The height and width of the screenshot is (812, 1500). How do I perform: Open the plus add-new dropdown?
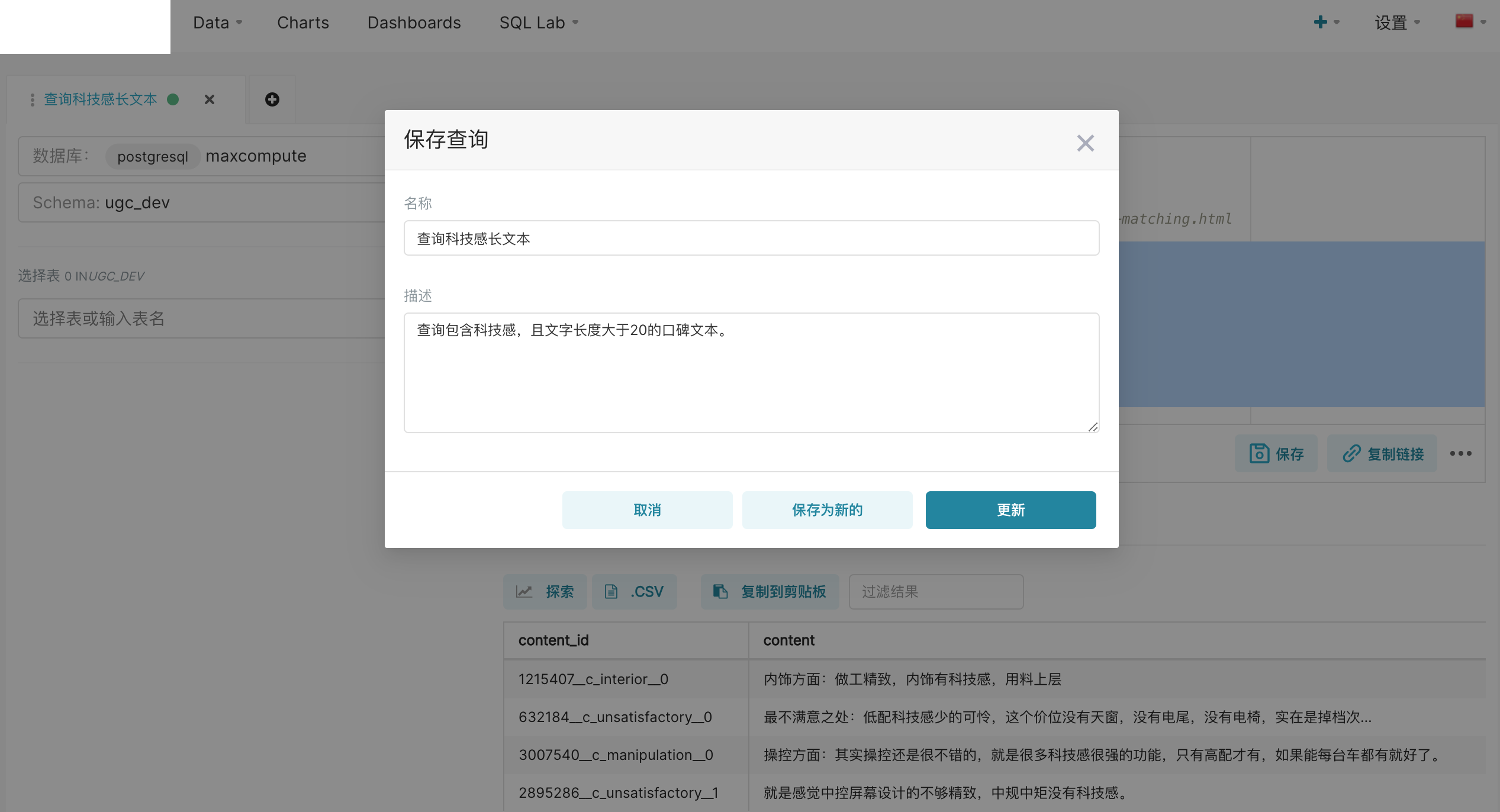coord(1326,22)
